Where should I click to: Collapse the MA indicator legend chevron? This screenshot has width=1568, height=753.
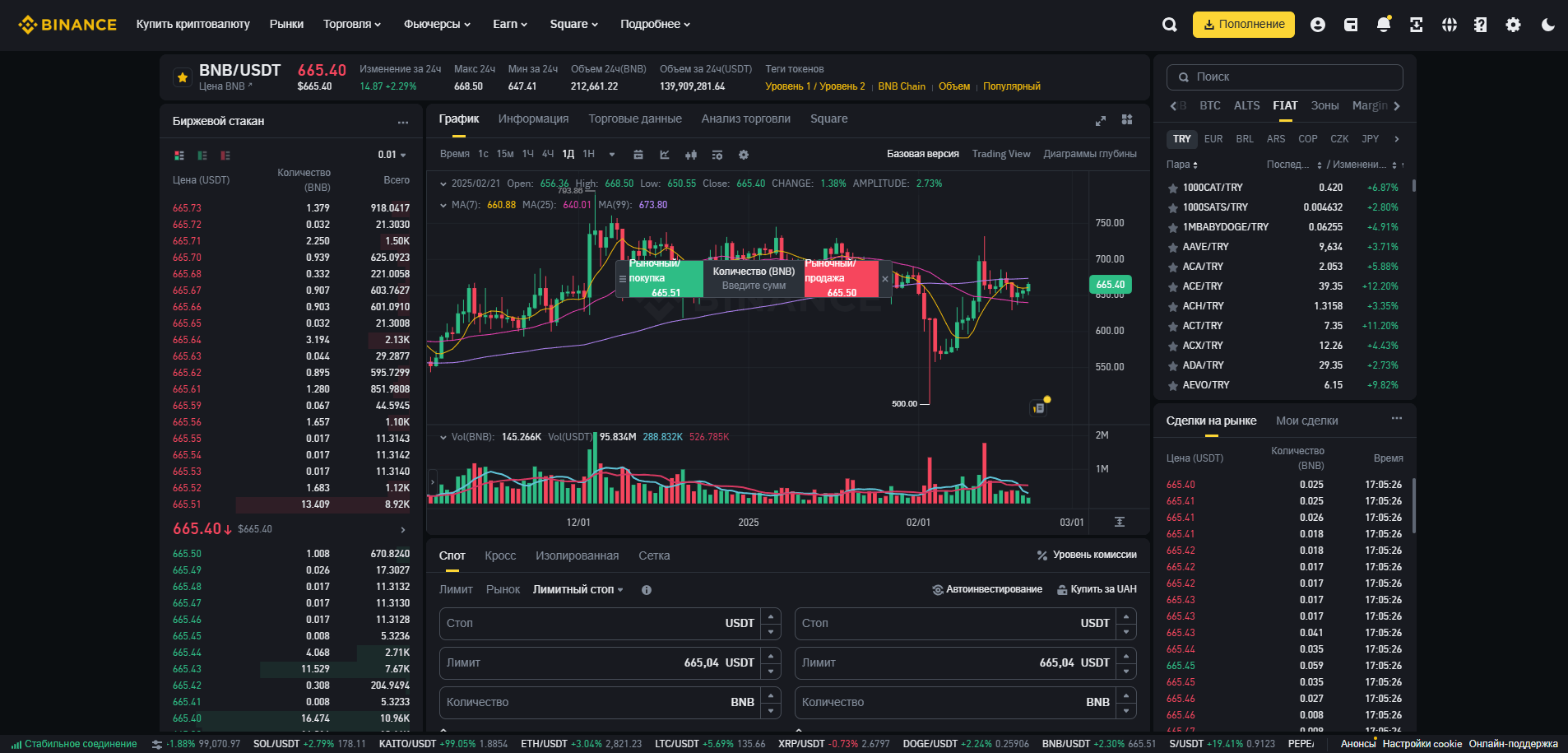pos(443,205)
